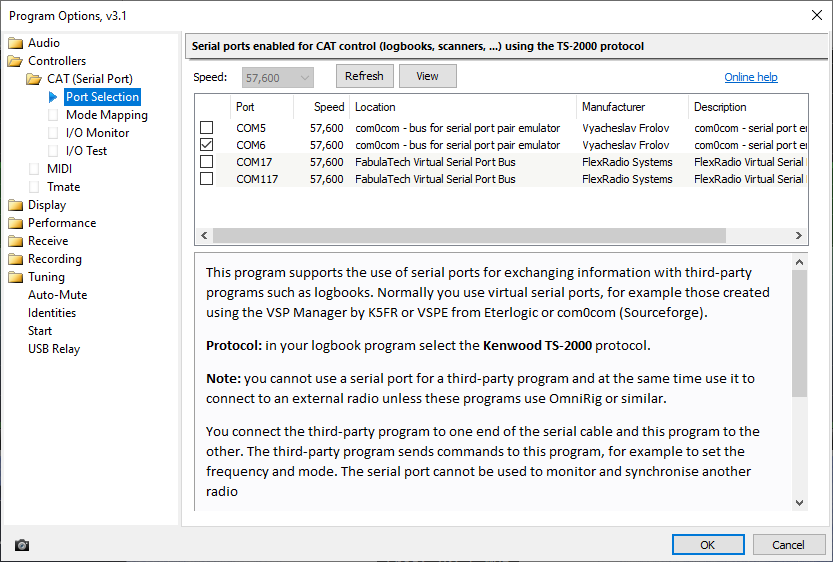
Task: Enable the COM5 port checkbox
Action: 207,128
